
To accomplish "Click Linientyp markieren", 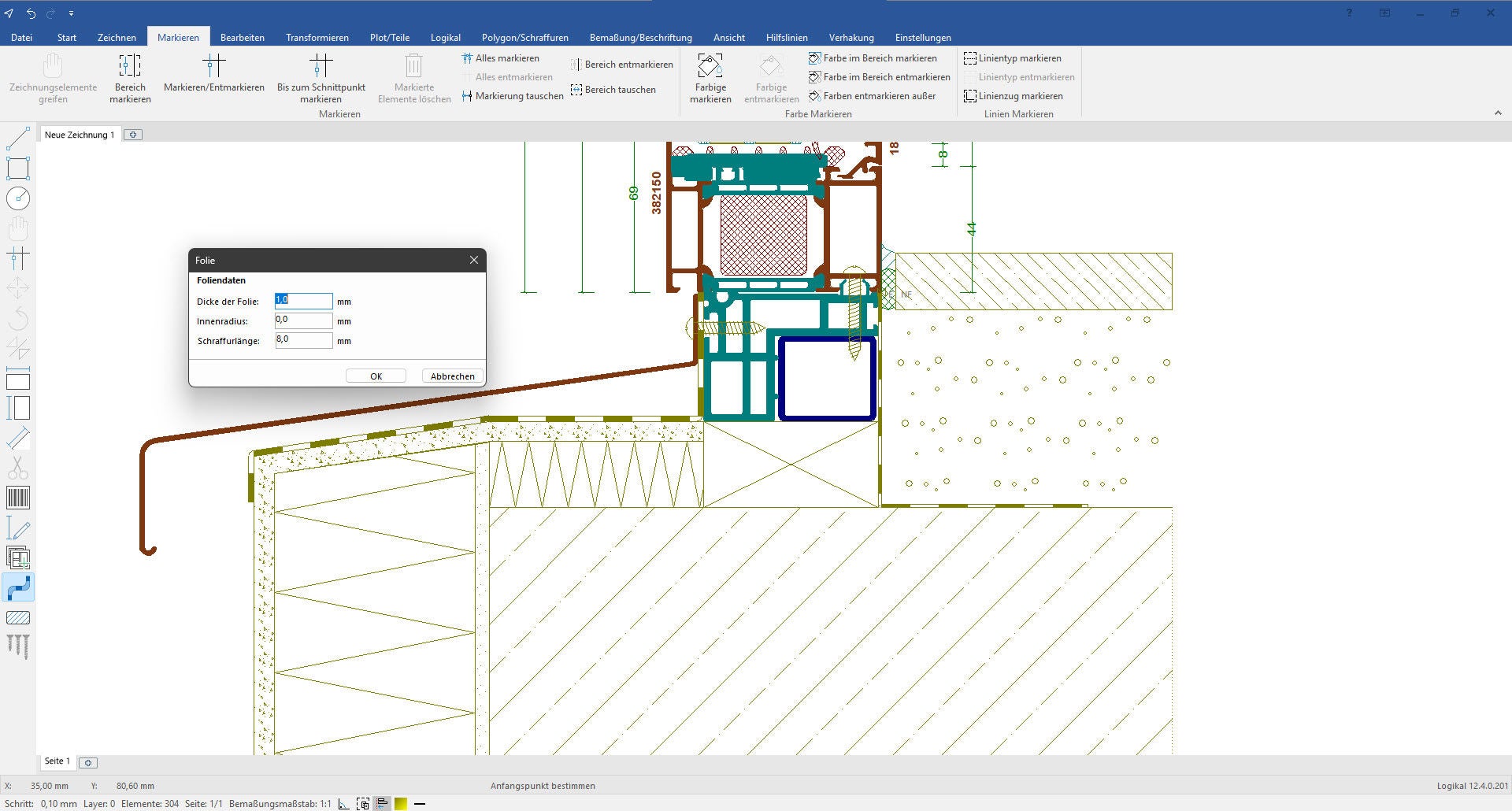I will [1012, 58].
